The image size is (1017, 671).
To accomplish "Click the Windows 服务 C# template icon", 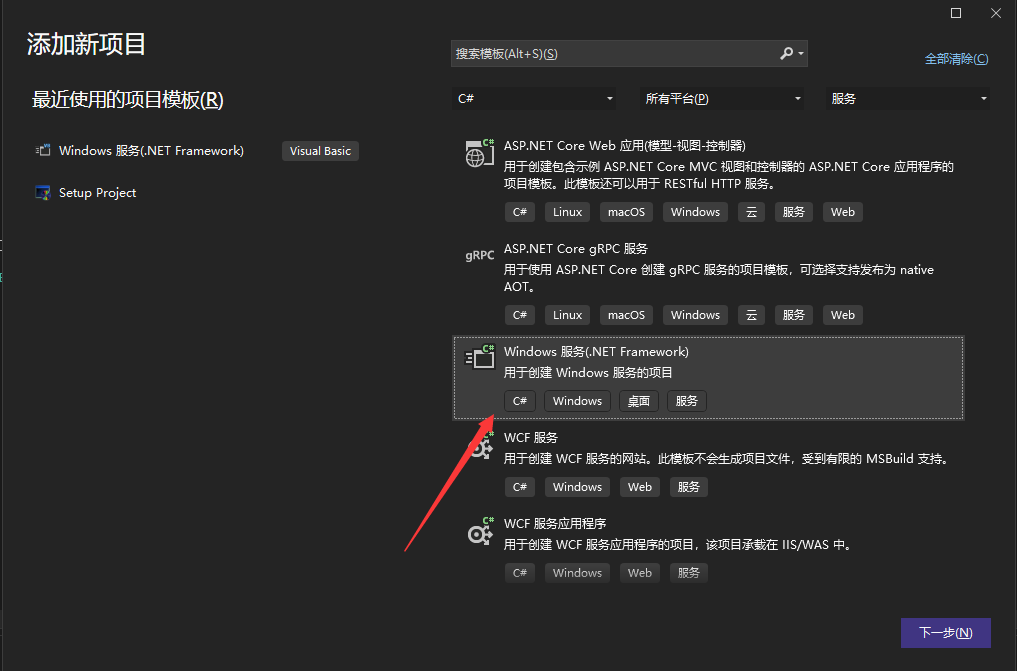I will pyautogui.click(x=479, y=357).
